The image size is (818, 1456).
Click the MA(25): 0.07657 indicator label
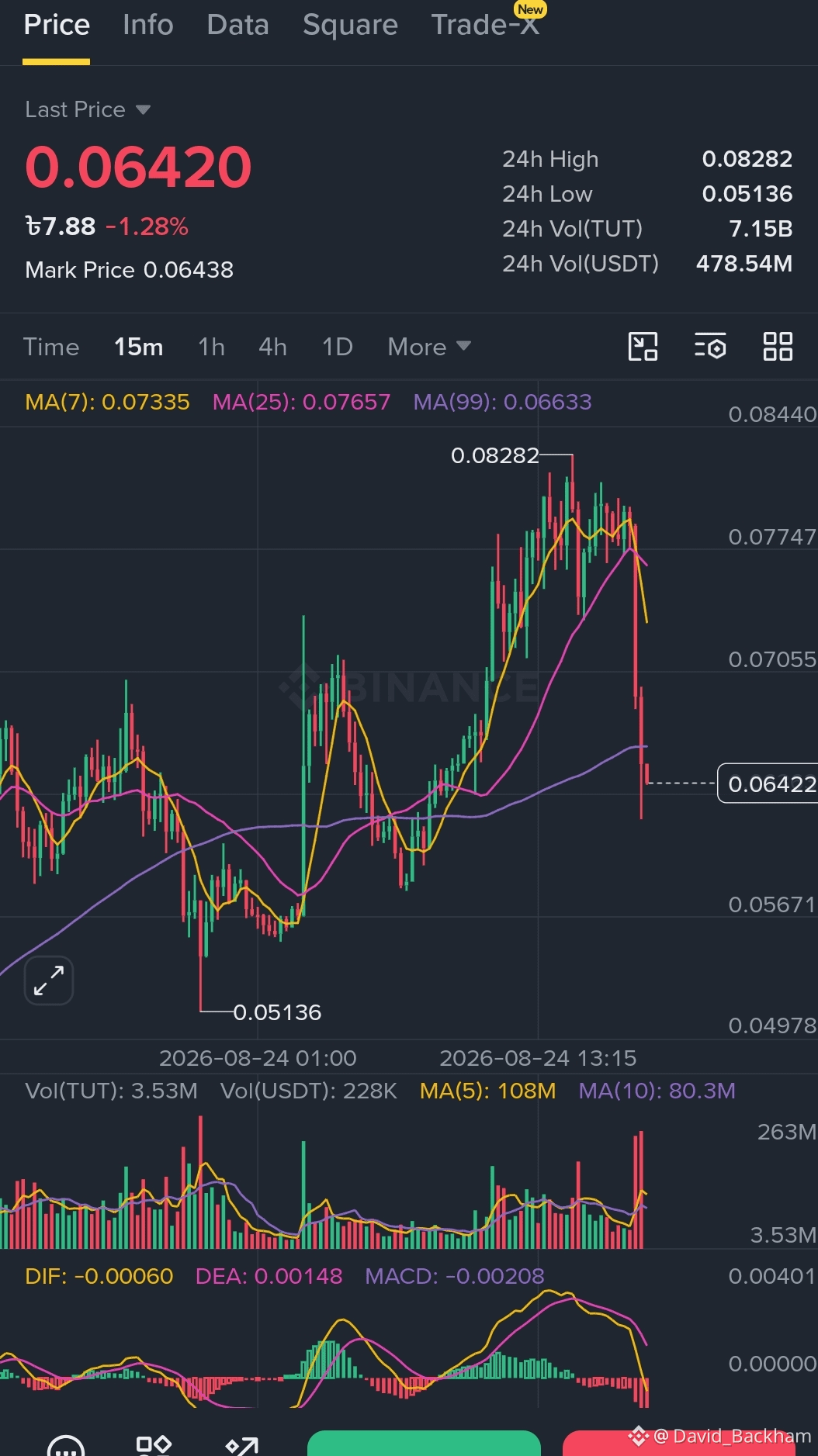(301, 402)
